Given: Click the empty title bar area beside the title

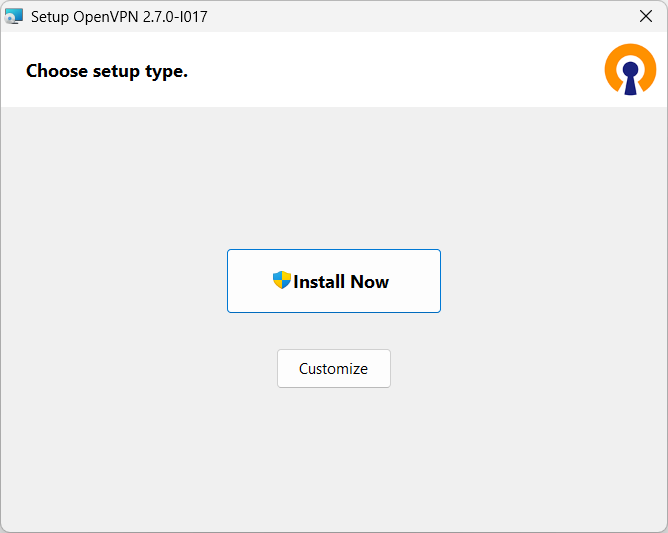Looking at the screenshot, I should point(420,17).
